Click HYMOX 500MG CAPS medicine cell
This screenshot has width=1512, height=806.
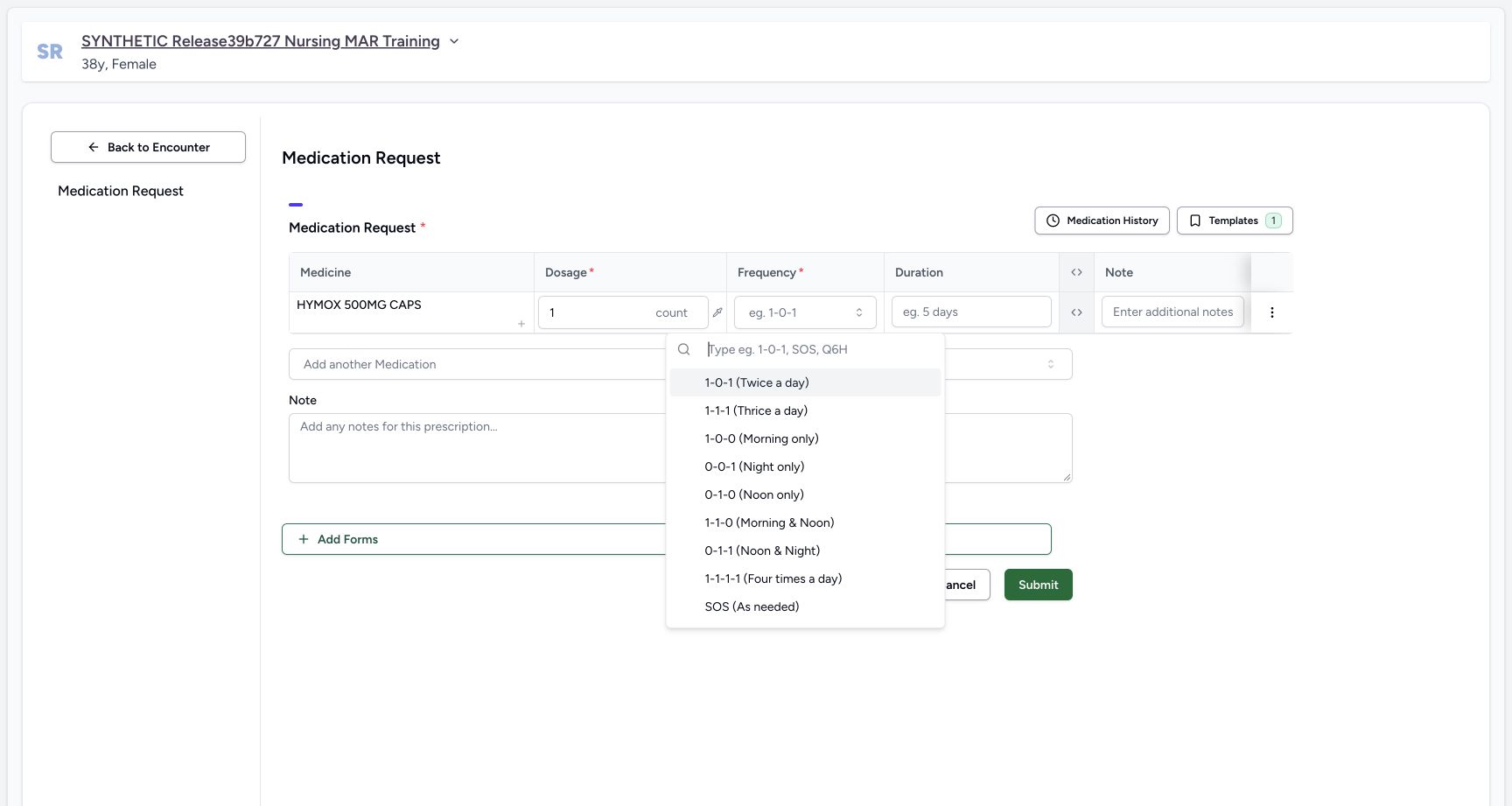click(411, 312)
